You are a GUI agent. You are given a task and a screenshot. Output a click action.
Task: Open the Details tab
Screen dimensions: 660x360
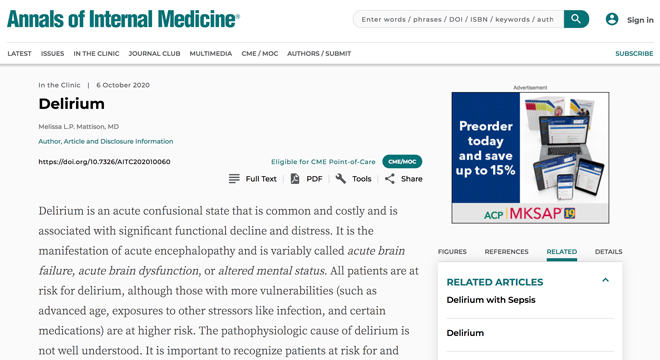(x=608, y=252)
